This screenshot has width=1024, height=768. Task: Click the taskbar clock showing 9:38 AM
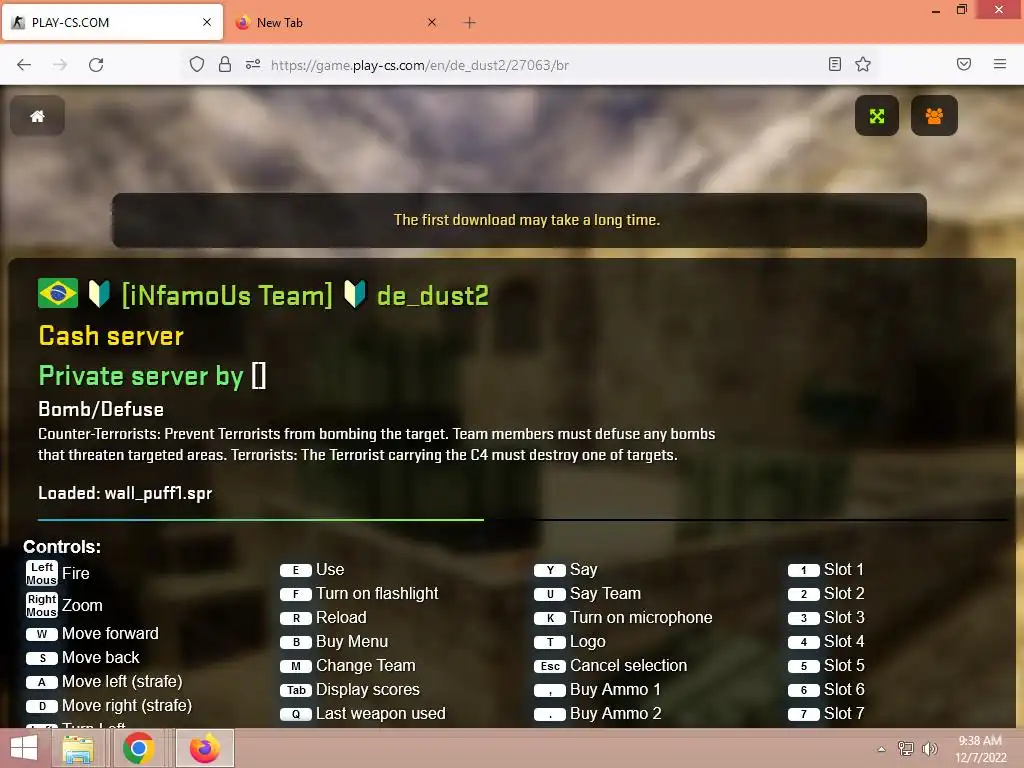coord(980,748)
